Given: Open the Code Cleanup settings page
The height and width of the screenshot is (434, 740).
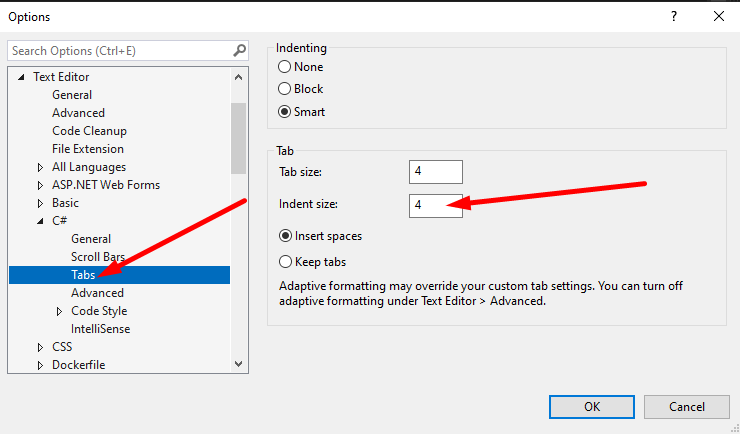Looking at the screenshot, I should [89, 131].
